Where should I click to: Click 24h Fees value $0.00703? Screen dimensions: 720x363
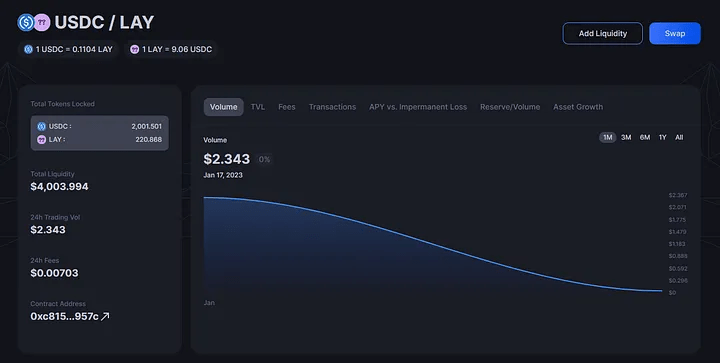point(54,273)
